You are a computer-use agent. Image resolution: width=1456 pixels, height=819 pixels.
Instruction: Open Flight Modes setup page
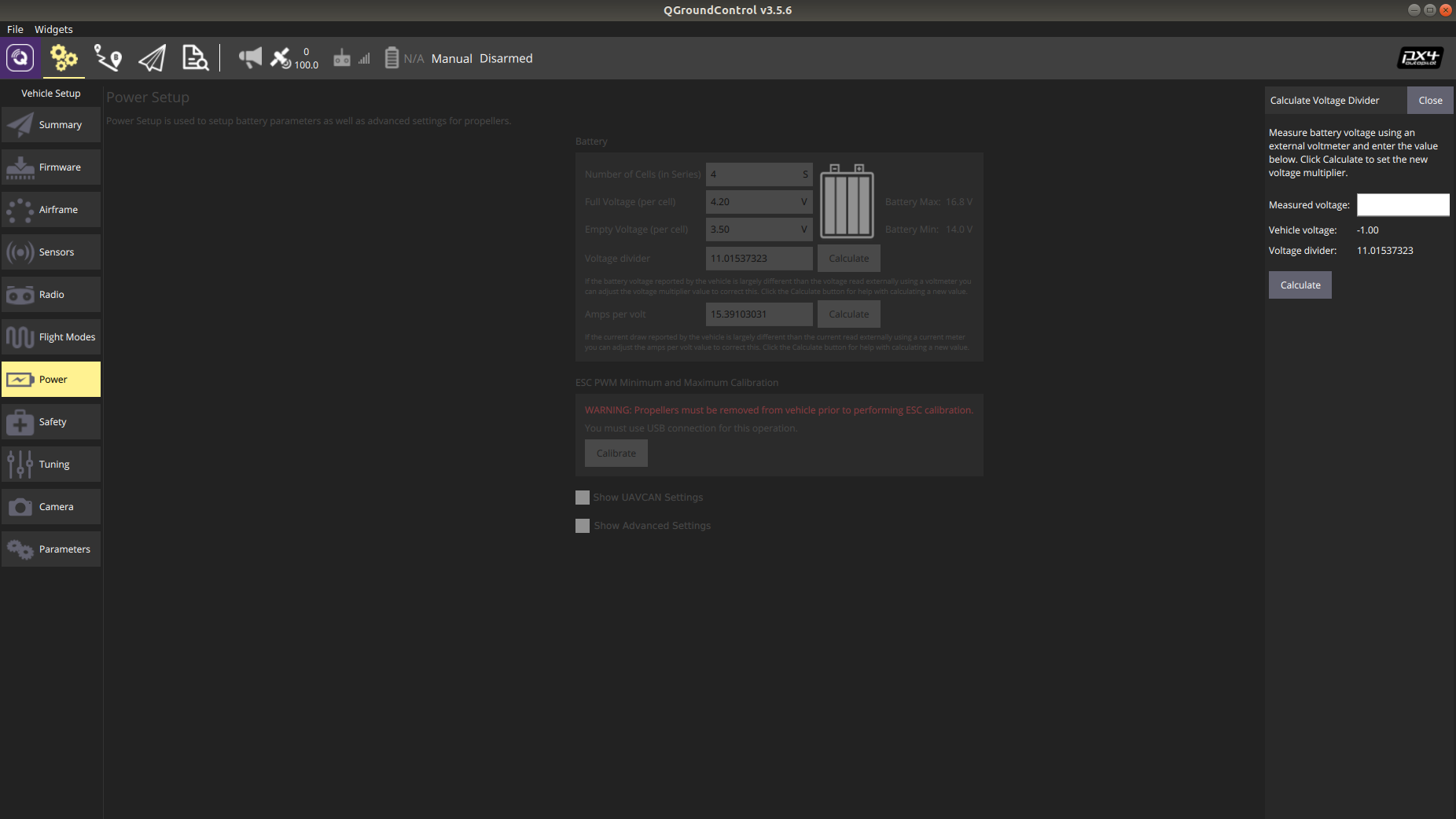click(51, 337)
